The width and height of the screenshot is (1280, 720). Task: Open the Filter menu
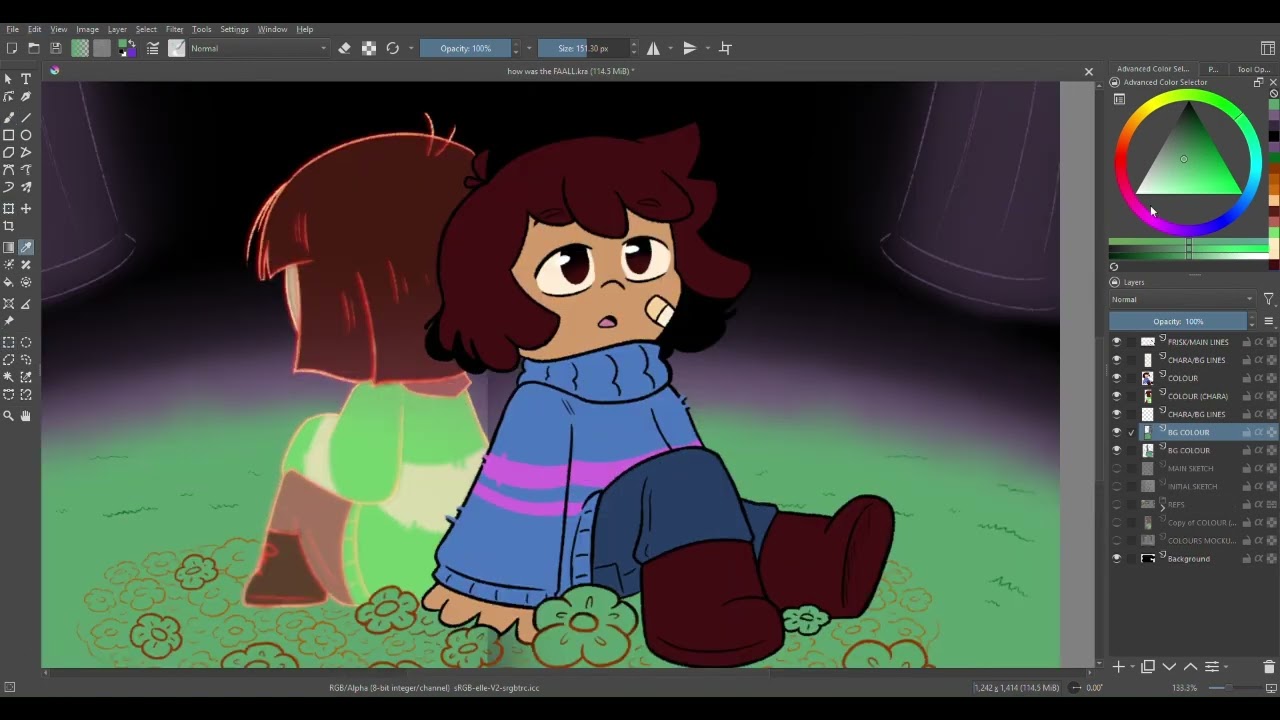(x=174, y=29)
